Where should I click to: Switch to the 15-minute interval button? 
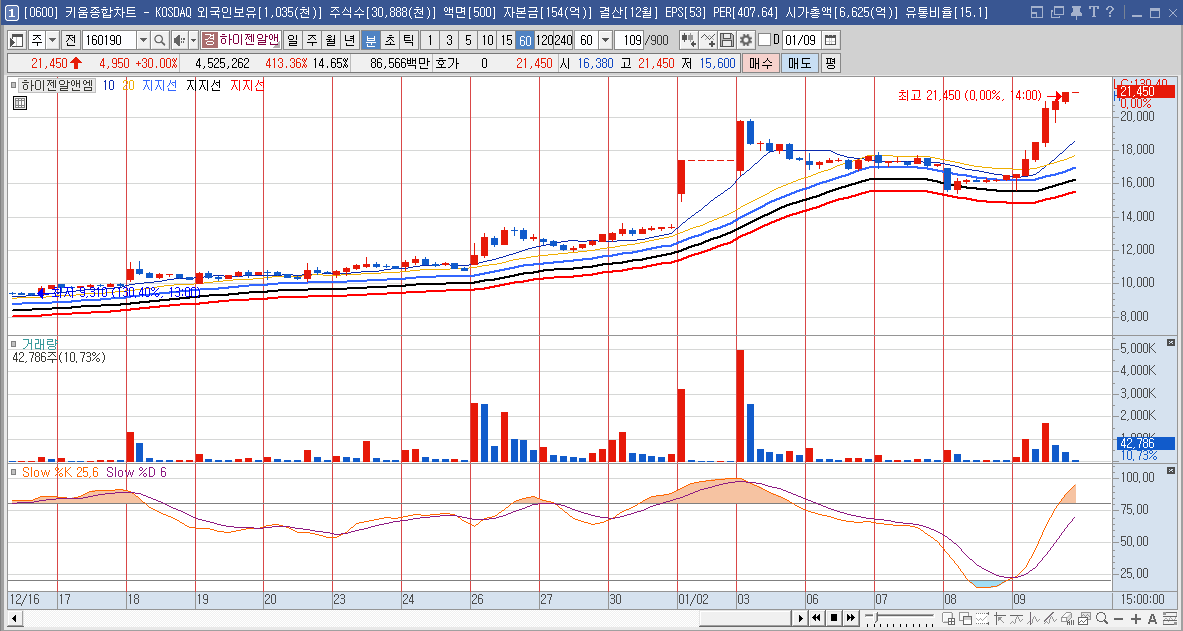tap(506, 40)
